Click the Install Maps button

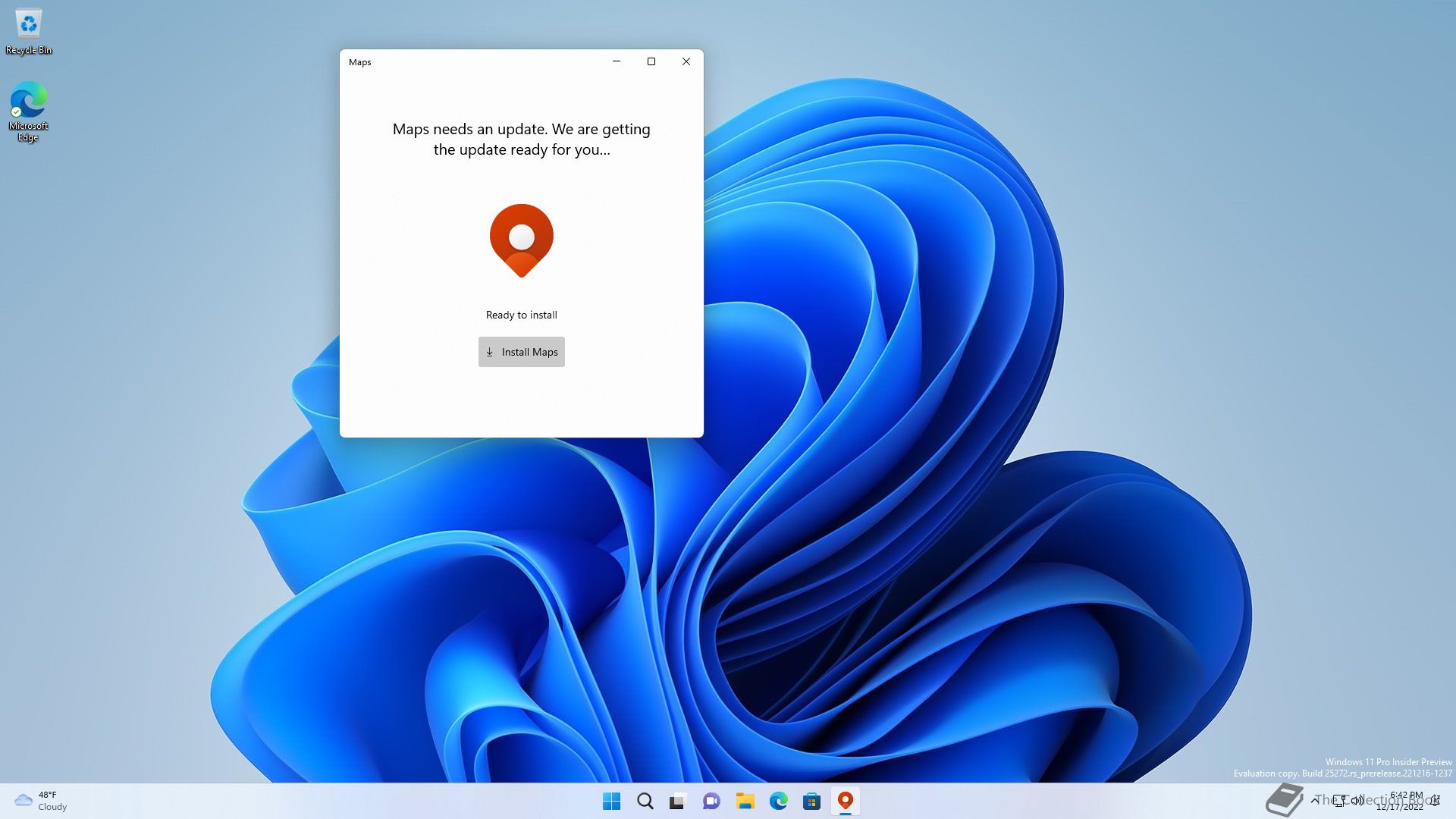(521, 352)
